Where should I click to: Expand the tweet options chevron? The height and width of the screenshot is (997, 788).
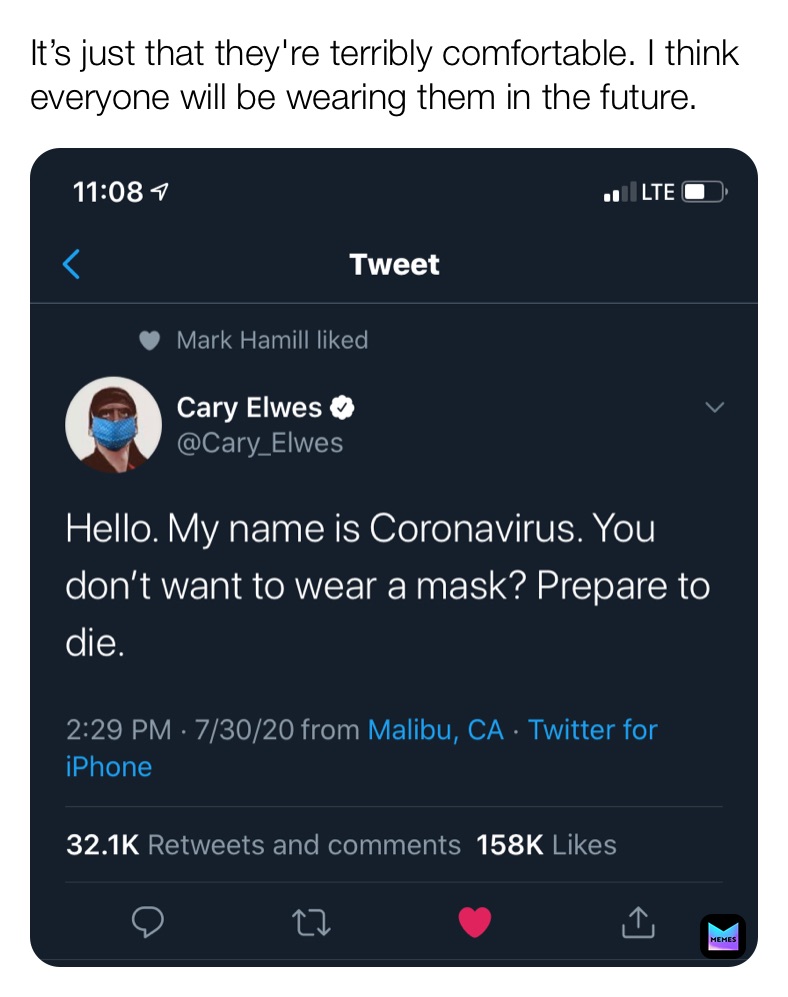tap(714, 407)
